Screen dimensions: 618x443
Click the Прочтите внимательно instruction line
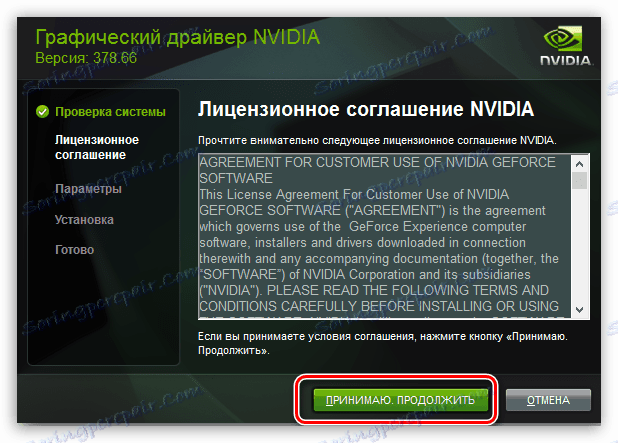coord(377,140)
